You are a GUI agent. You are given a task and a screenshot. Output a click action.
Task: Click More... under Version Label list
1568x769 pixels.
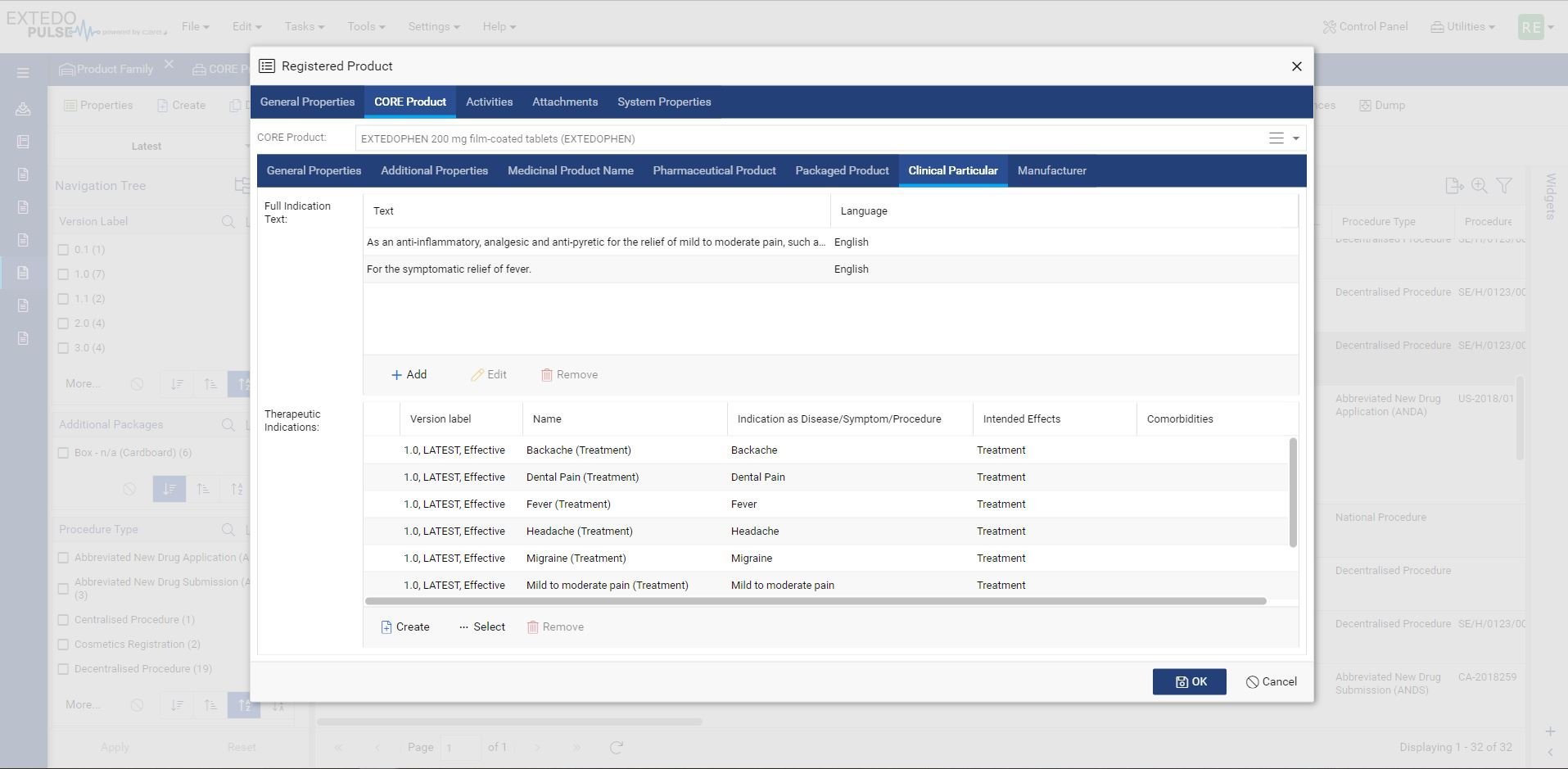click(83, 383)
